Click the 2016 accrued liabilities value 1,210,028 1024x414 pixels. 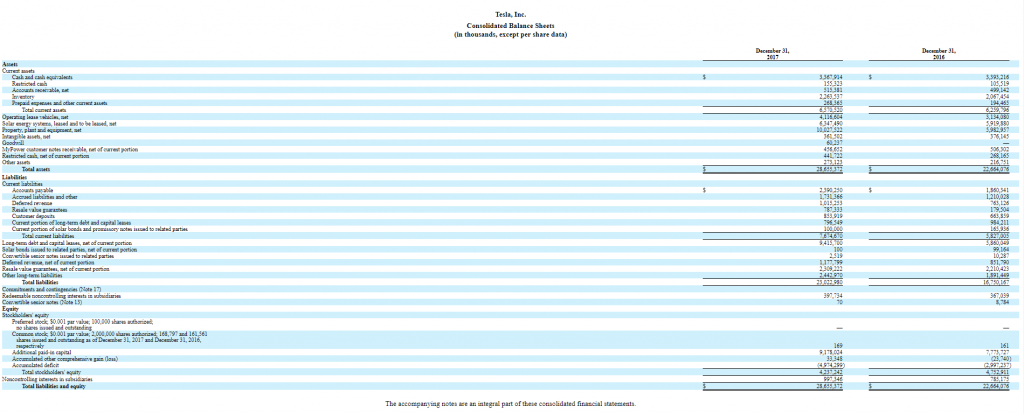997,196
